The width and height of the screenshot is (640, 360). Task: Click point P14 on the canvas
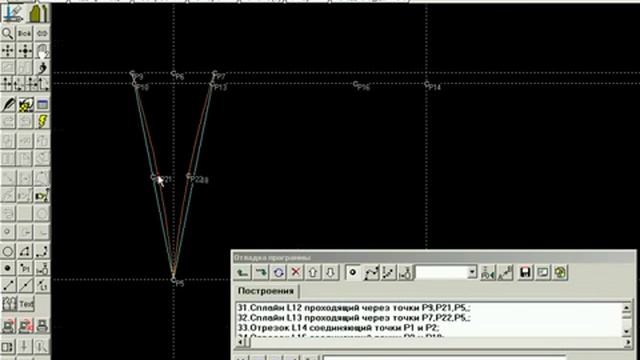pos(427,84)
